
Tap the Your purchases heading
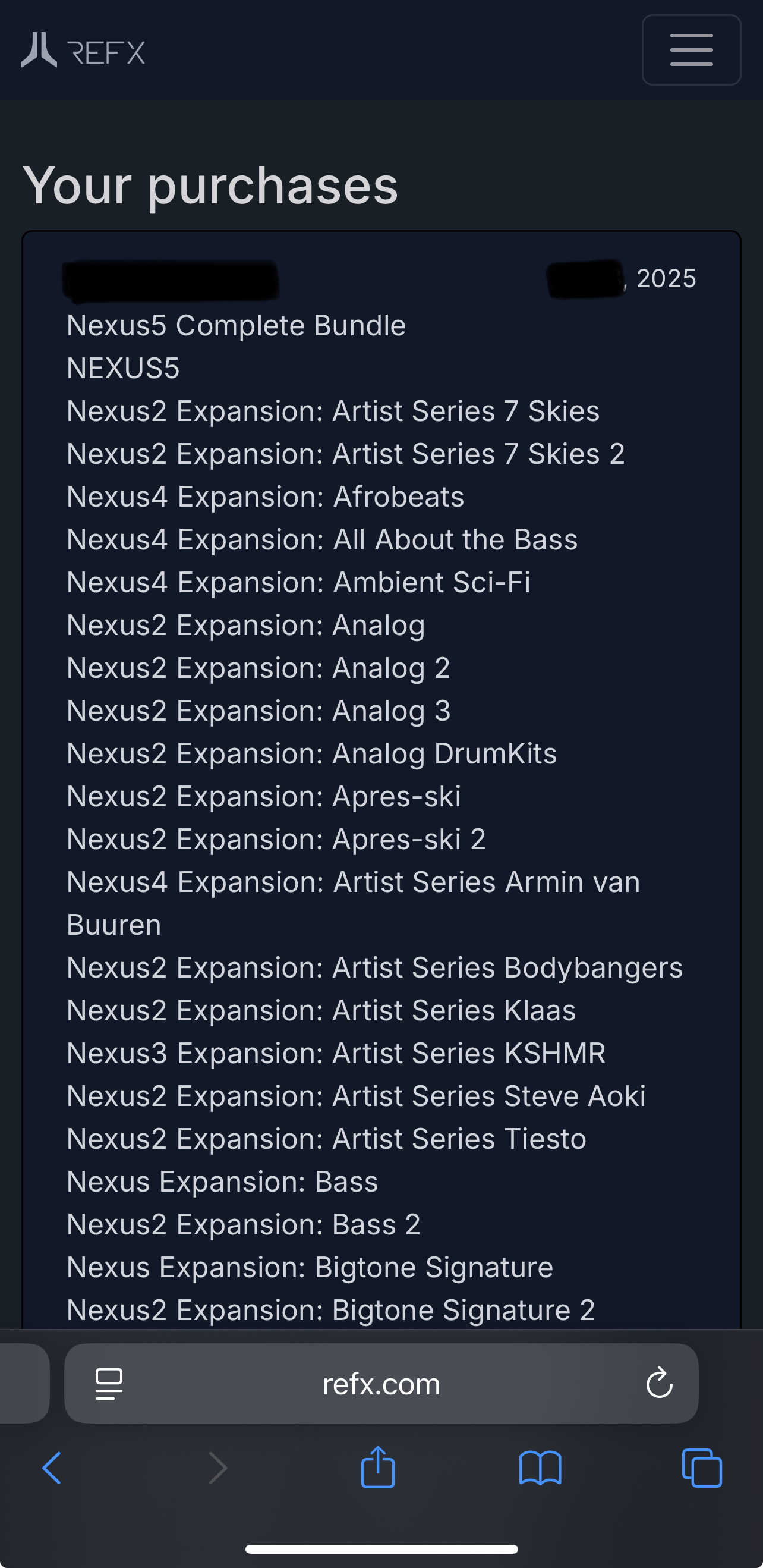(210, 185)
